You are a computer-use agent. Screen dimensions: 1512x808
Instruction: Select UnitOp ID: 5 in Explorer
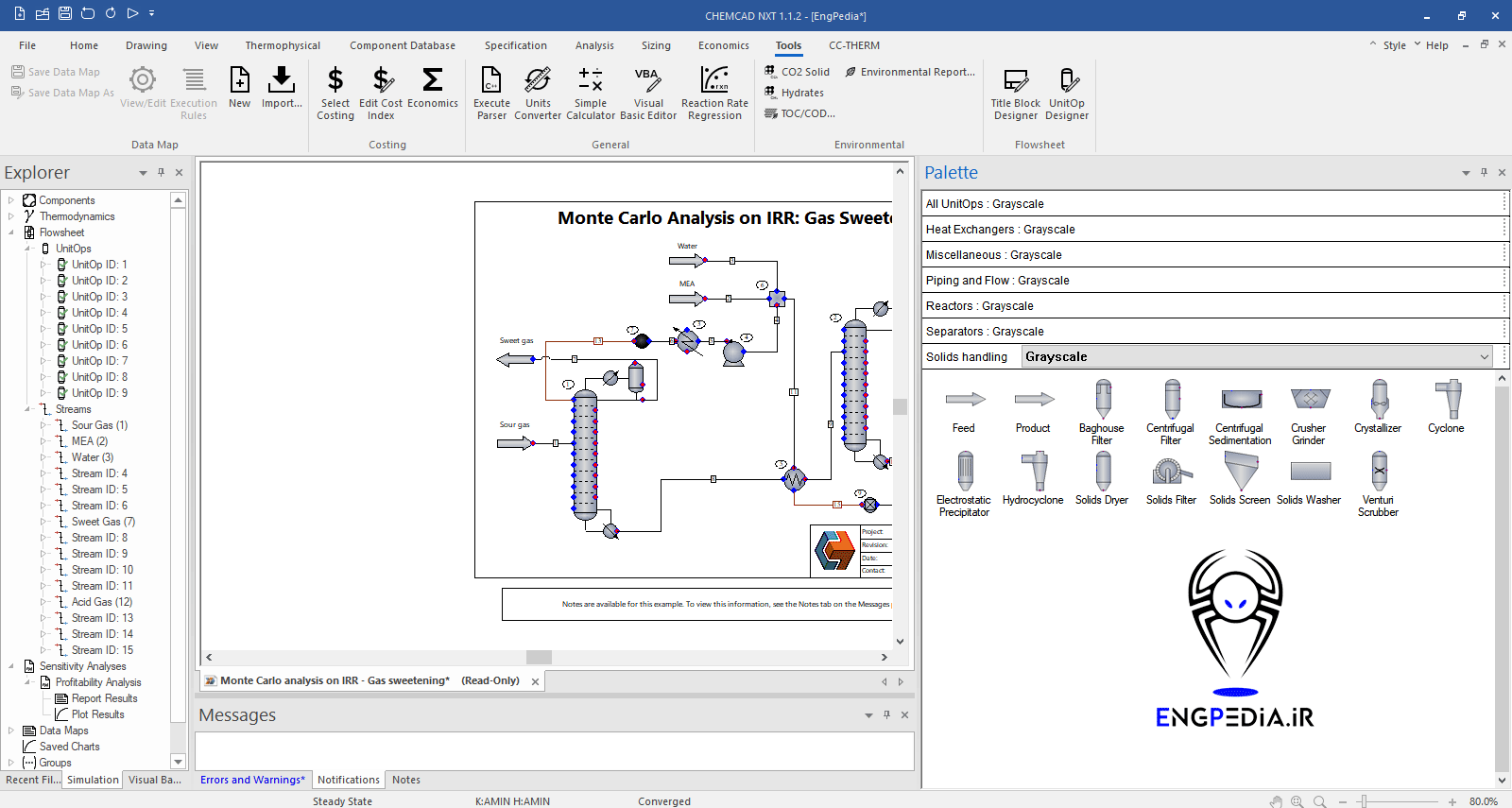coord(99,329)
